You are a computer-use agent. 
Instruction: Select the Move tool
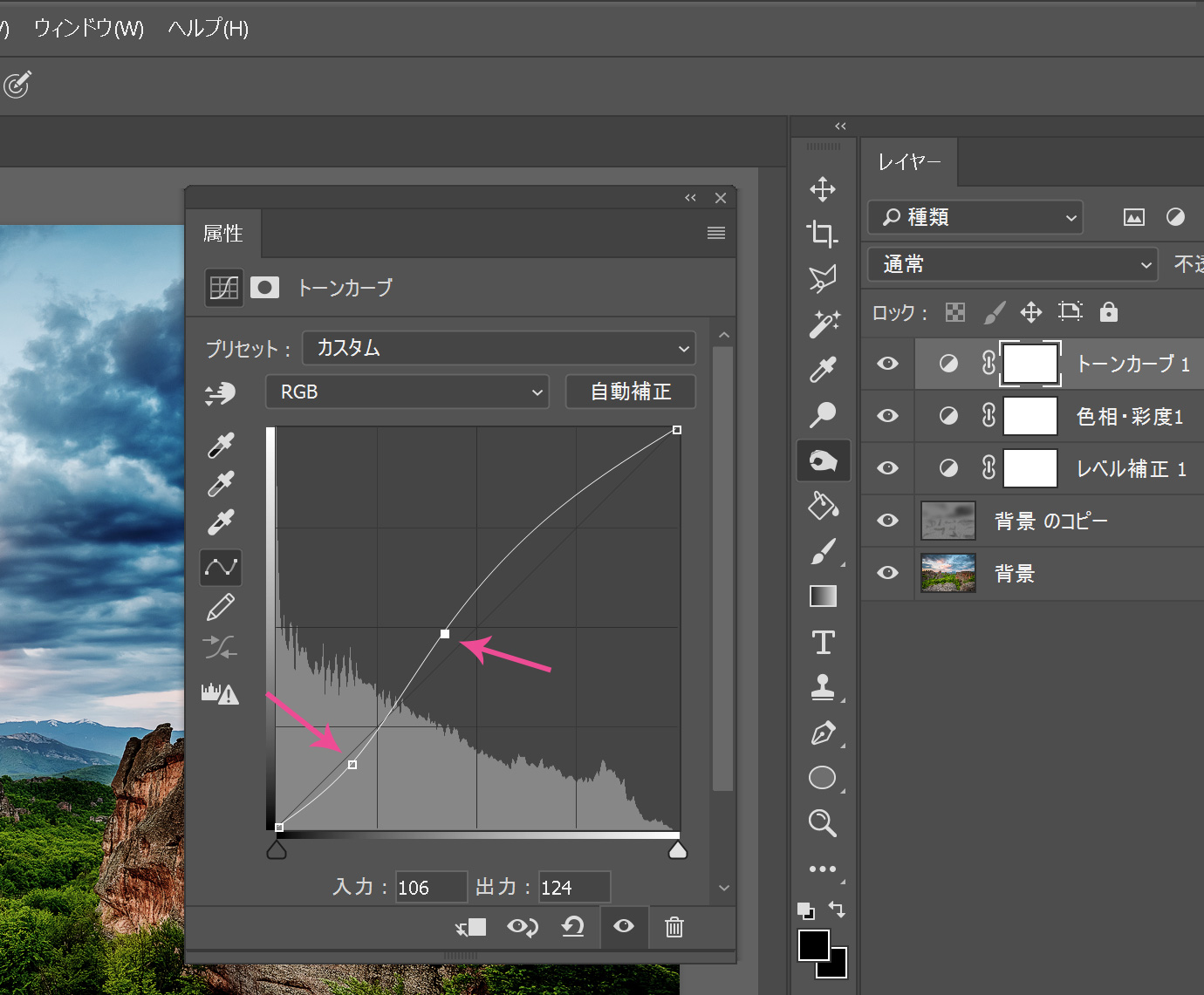pyautogui.click(x=822, y=189)
